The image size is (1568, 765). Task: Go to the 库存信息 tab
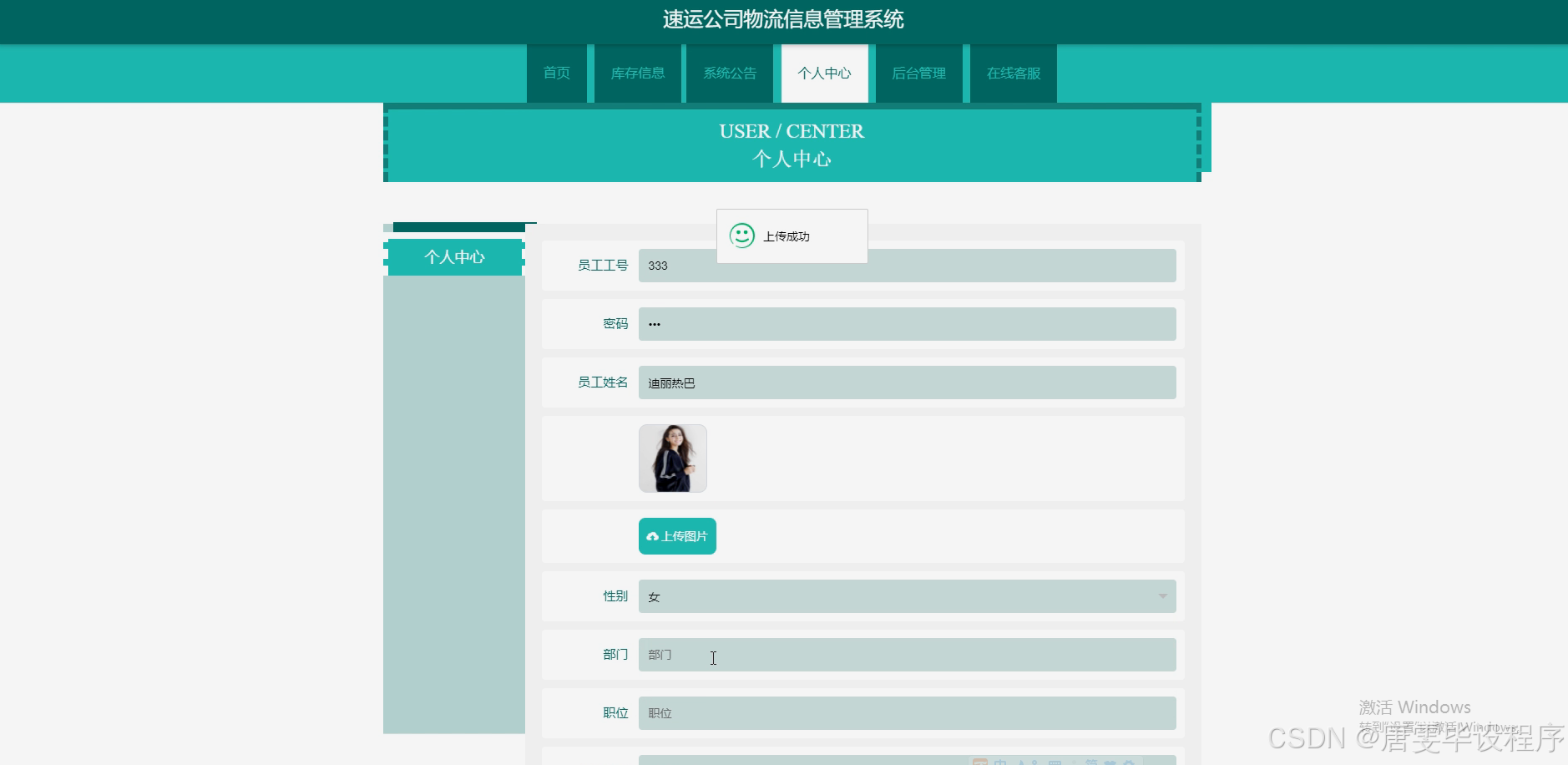point(638,73)
